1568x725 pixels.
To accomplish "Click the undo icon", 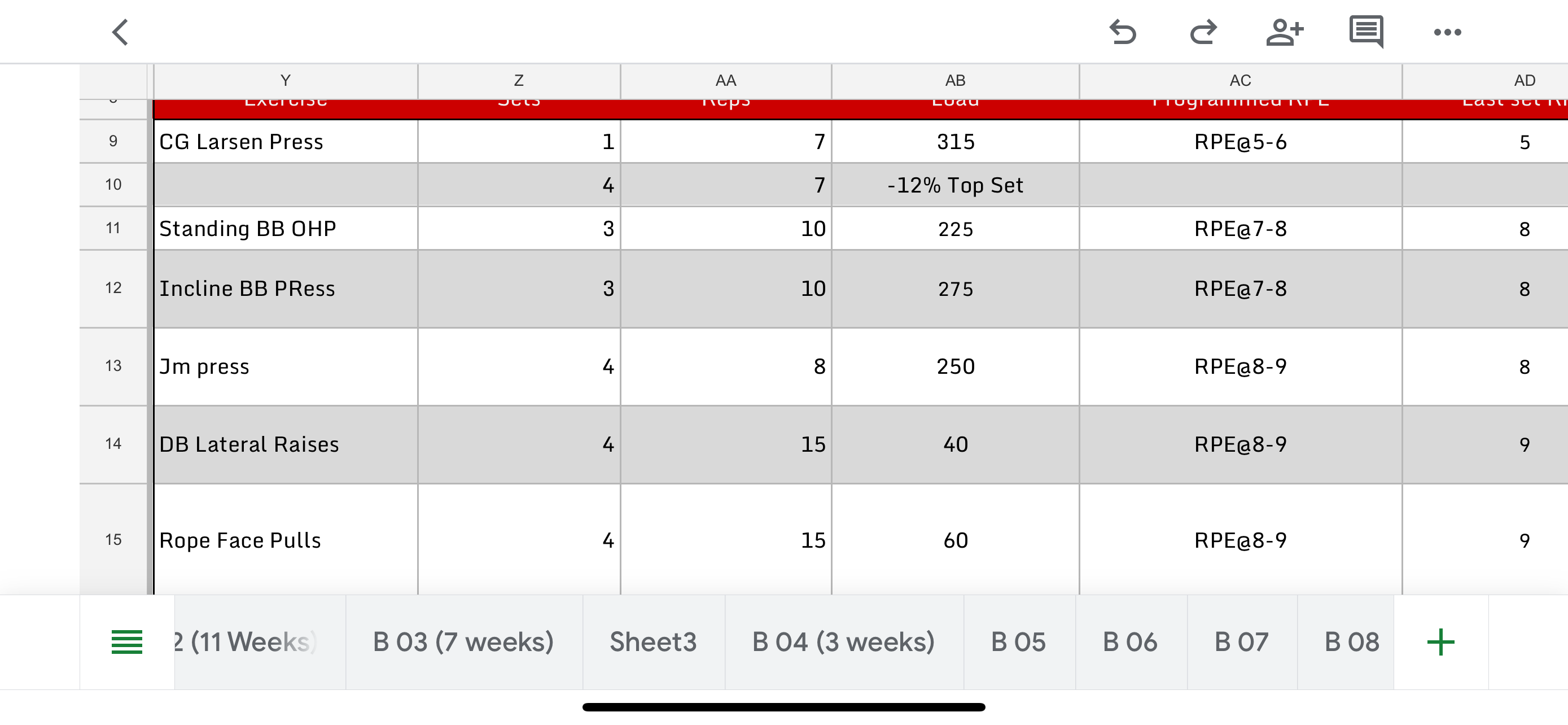I will [x=1123, y=32].
